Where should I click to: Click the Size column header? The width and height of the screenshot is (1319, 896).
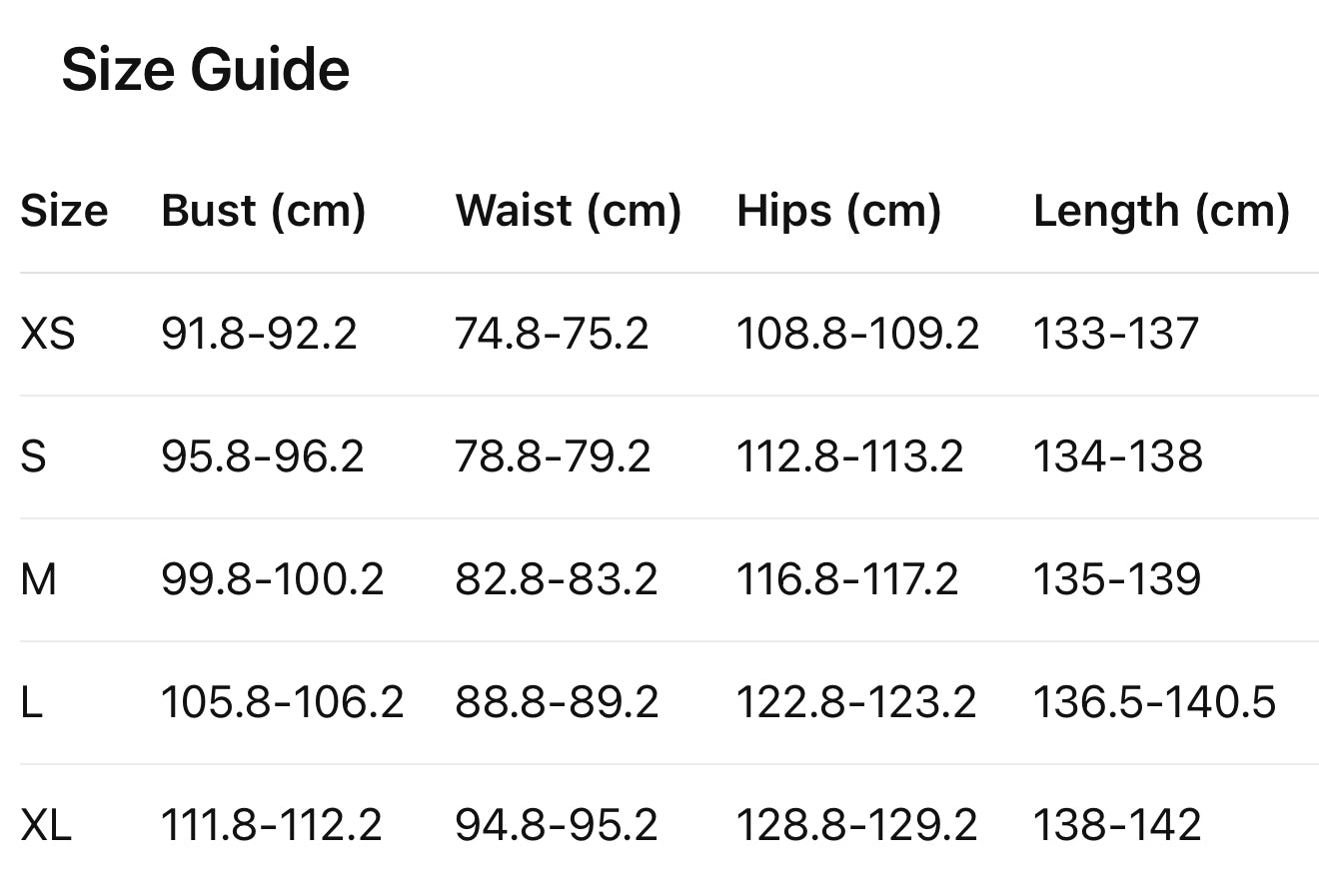[x=64, y=211]
